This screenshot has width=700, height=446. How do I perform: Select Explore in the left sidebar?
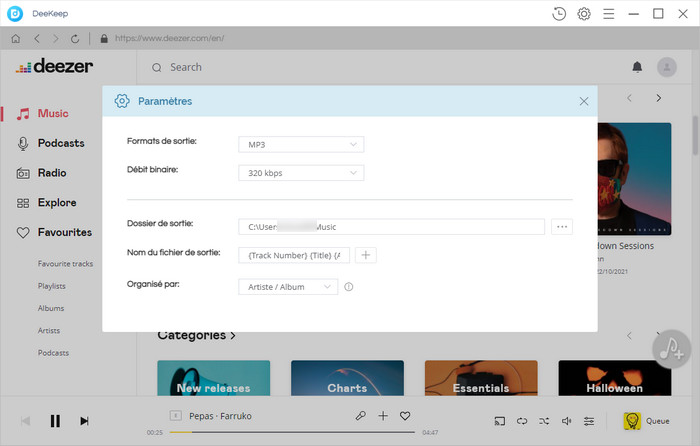pos(56,203)
